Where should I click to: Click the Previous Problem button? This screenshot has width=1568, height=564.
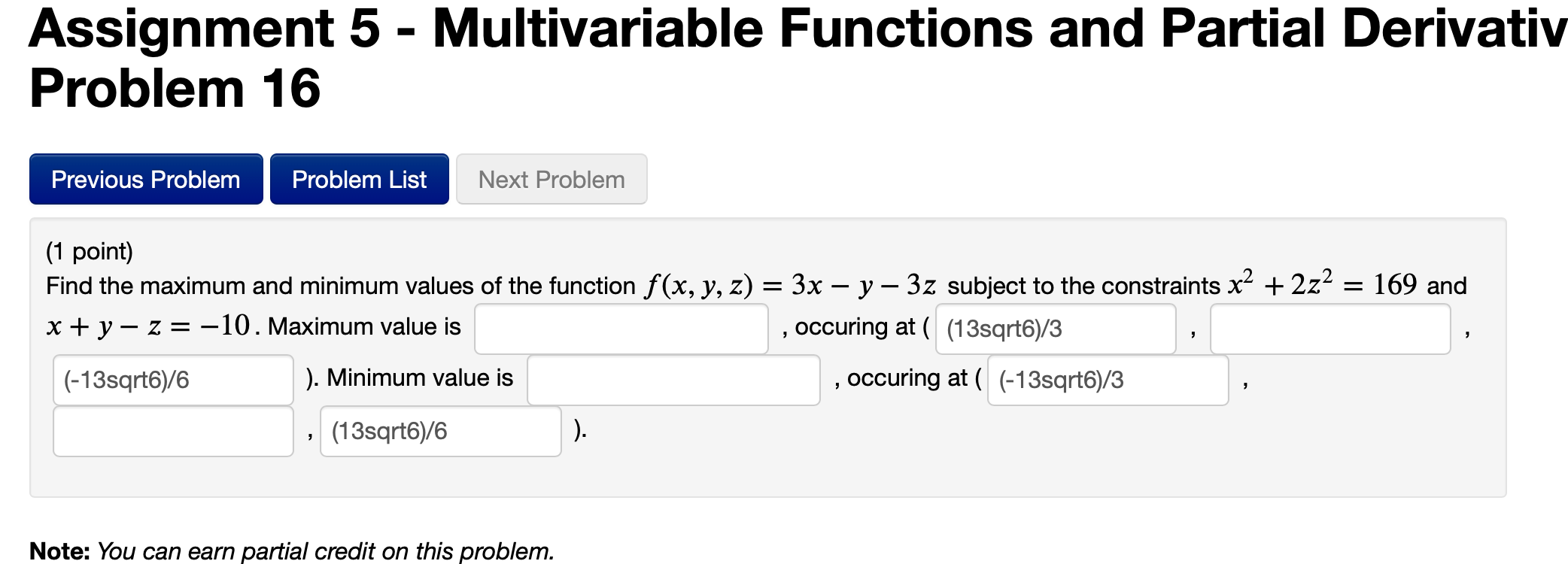click(144, 179)
